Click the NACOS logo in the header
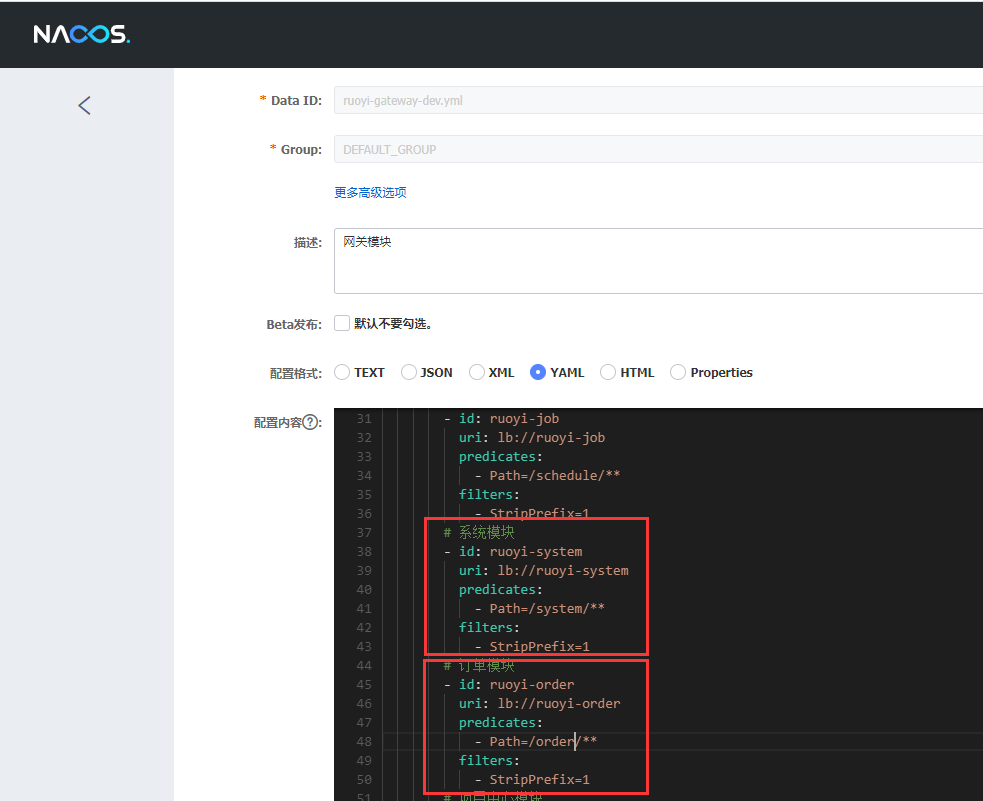983x801 pixels. pos(81,34)
